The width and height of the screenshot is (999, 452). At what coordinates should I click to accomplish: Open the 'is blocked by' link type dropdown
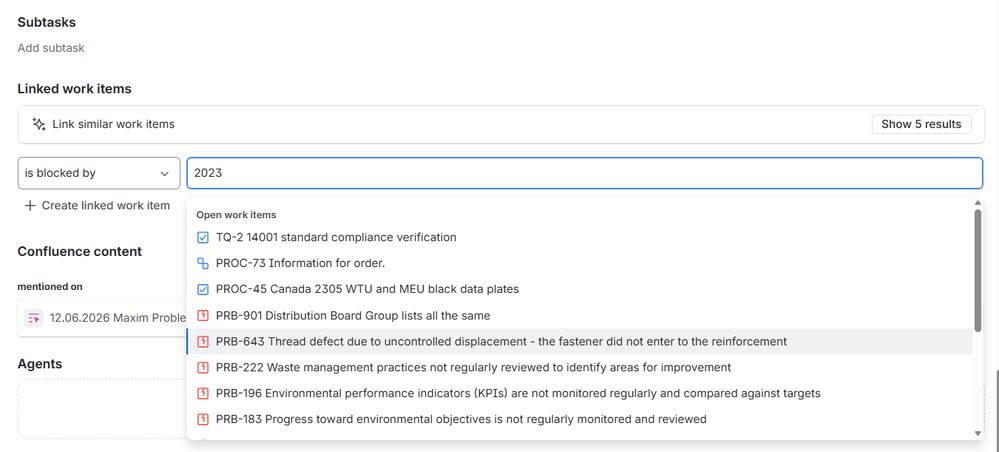pos(99,173)
